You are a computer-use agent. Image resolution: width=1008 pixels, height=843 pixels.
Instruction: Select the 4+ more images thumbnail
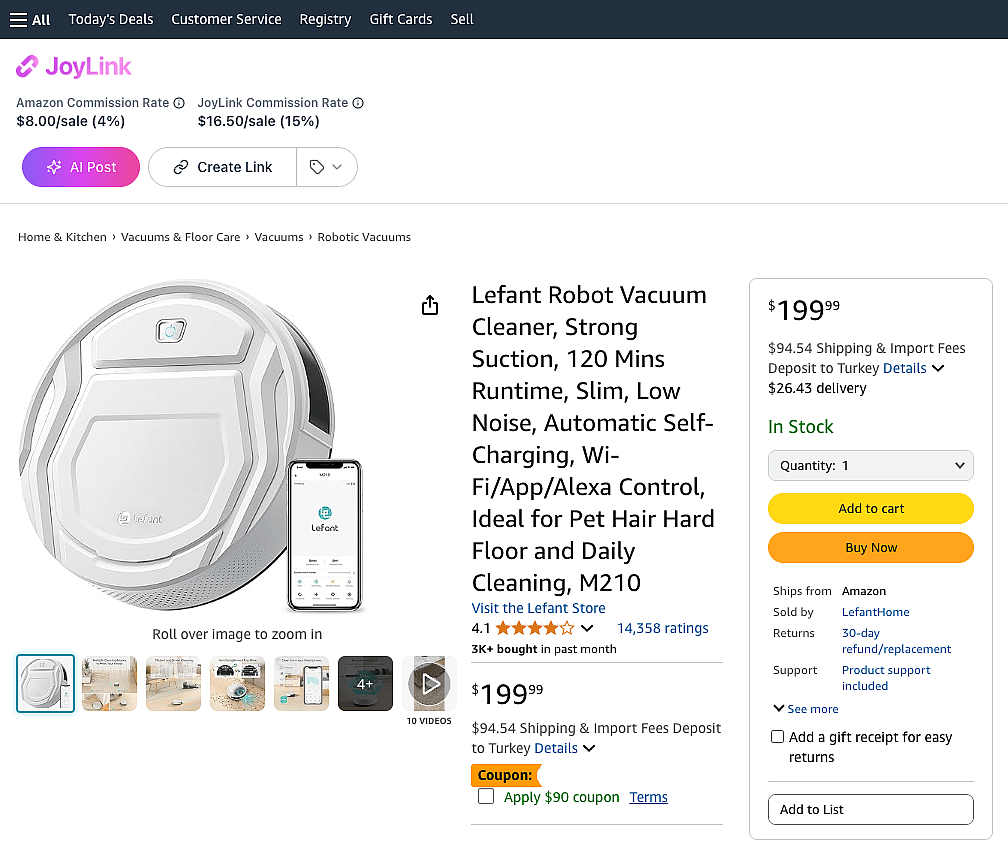[365, 683]
